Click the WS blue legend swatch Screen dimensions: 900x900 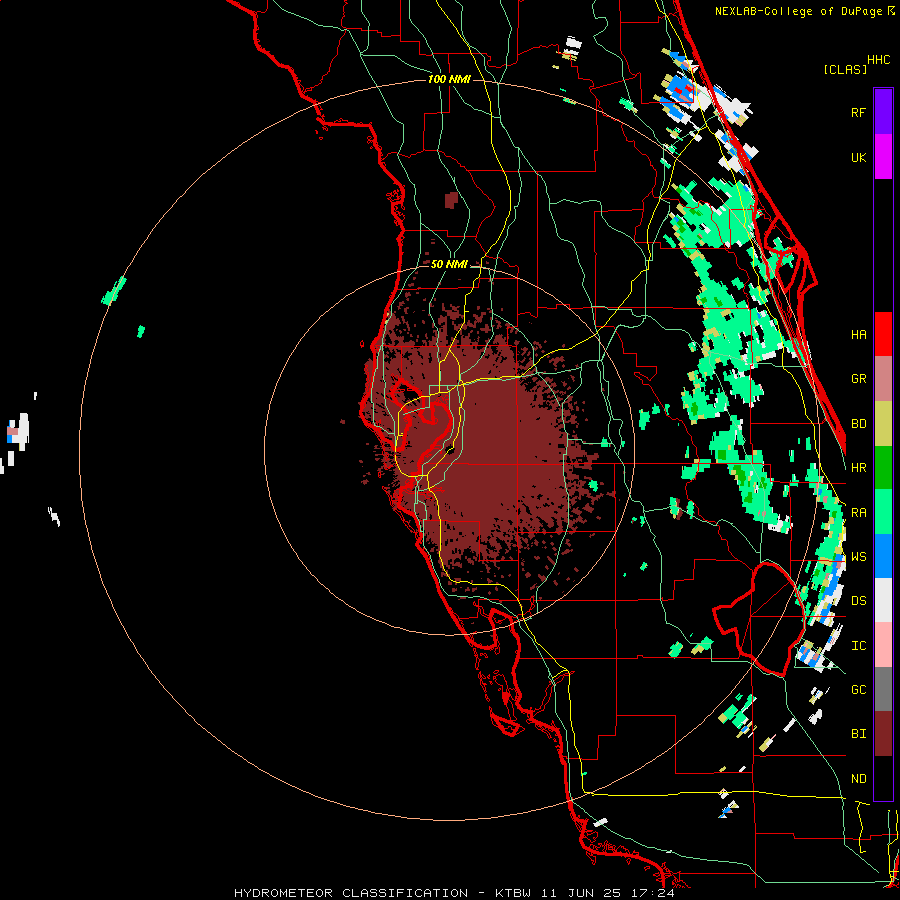coord(883,556)
